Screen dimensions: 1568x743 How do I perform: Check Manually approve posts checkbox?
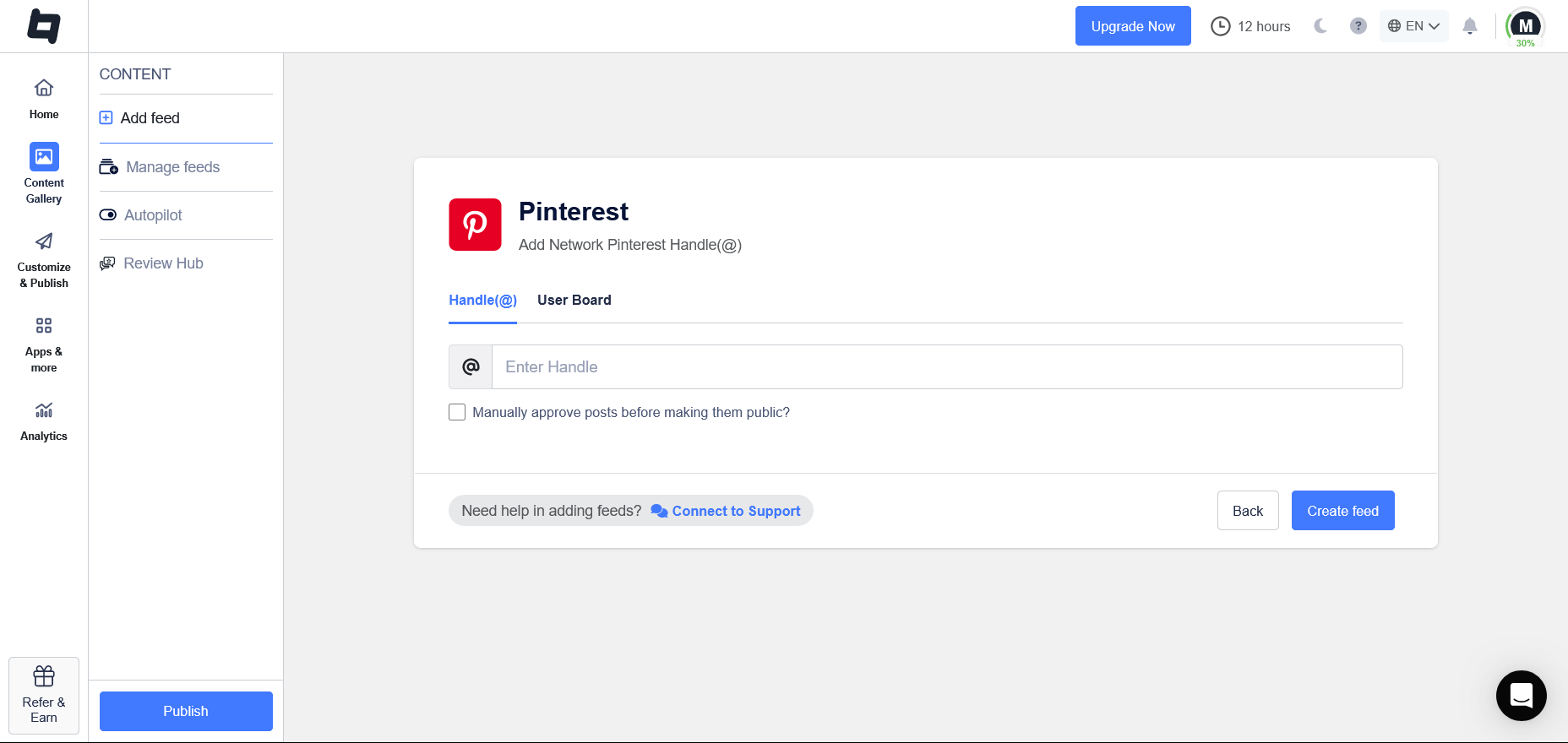click(457, 412)
